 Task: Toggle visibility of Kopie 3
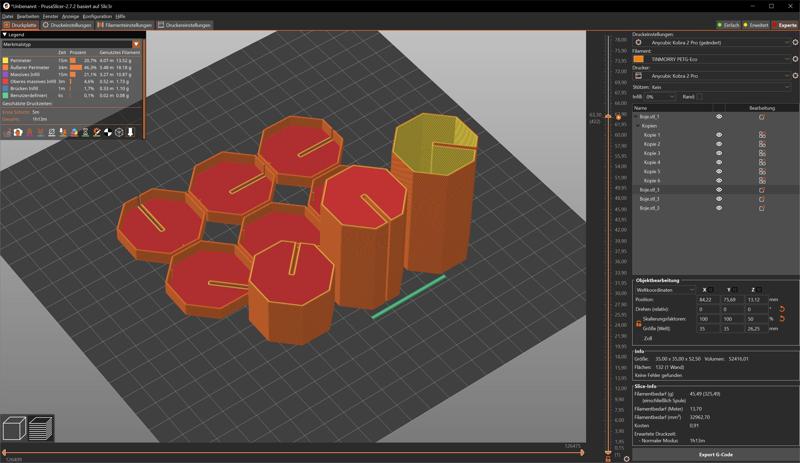(719, 153)
